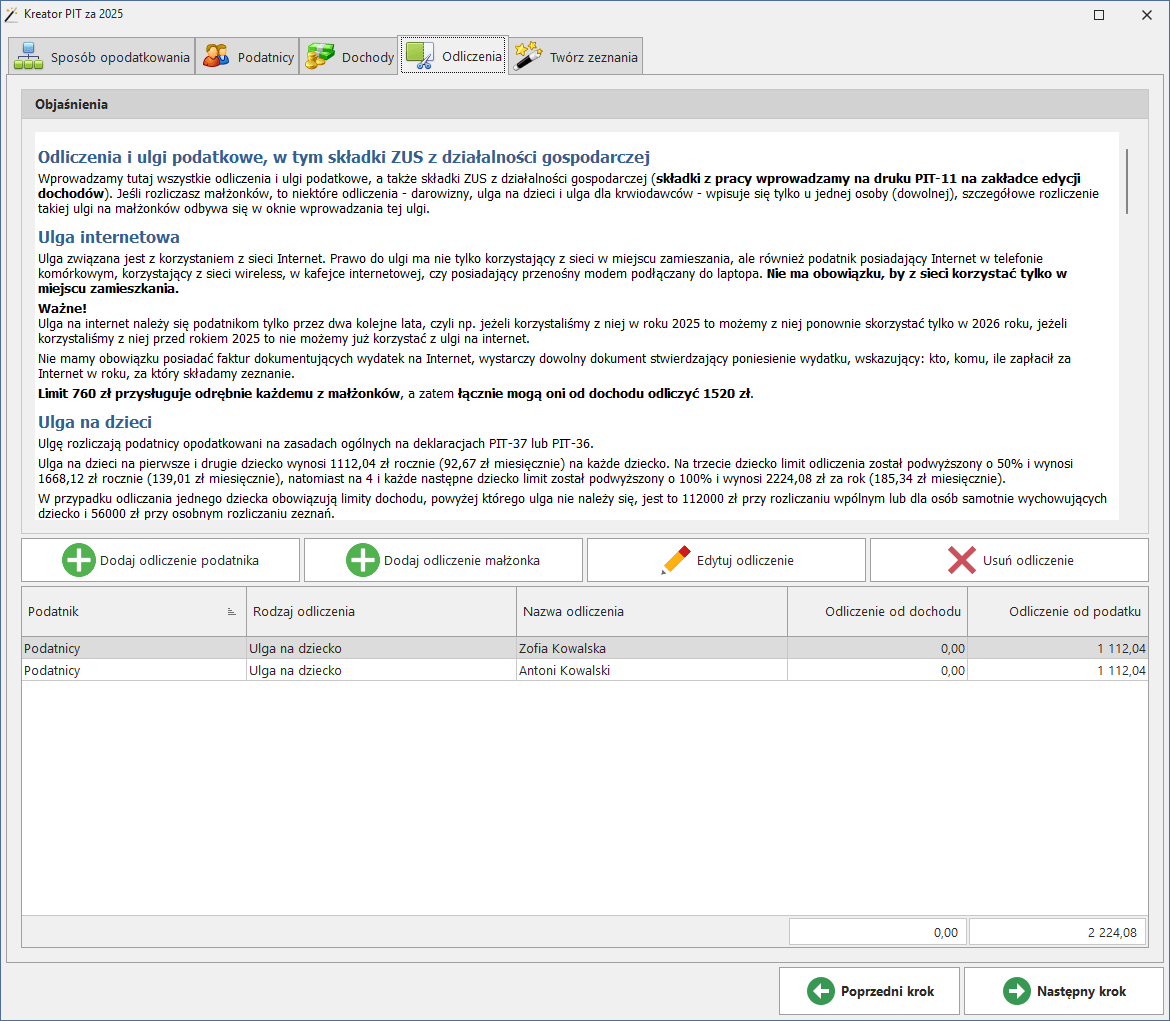The height and width of the screenshot is (1021, 1170).
Task: Sort by Odliczenie od podatku column header
Action: [x=1058, y=611]
